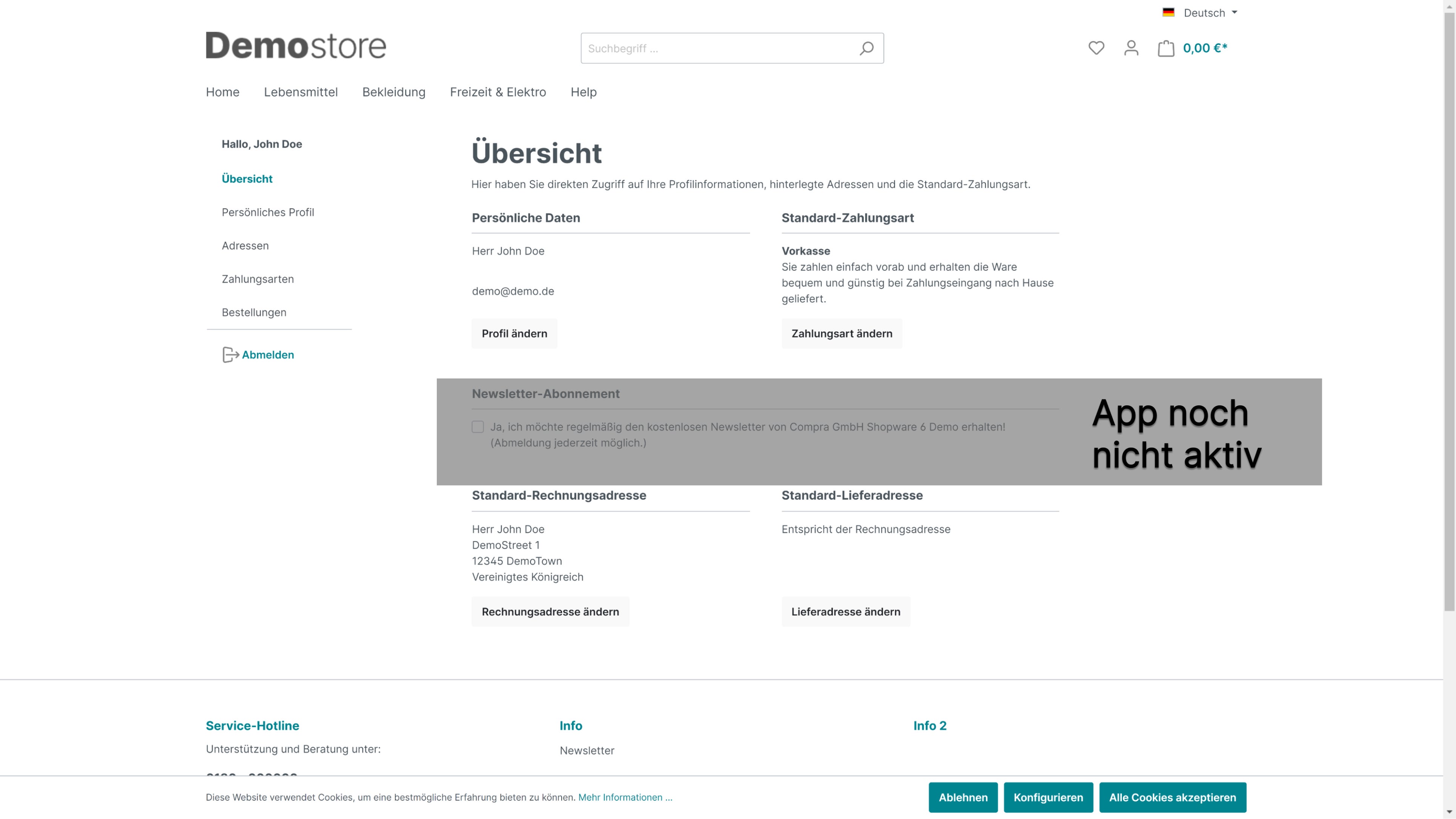Toggle the newsletter subscription checkbox
The height and width of the screenshot is (819, 1456).
(x=478, y=427)
